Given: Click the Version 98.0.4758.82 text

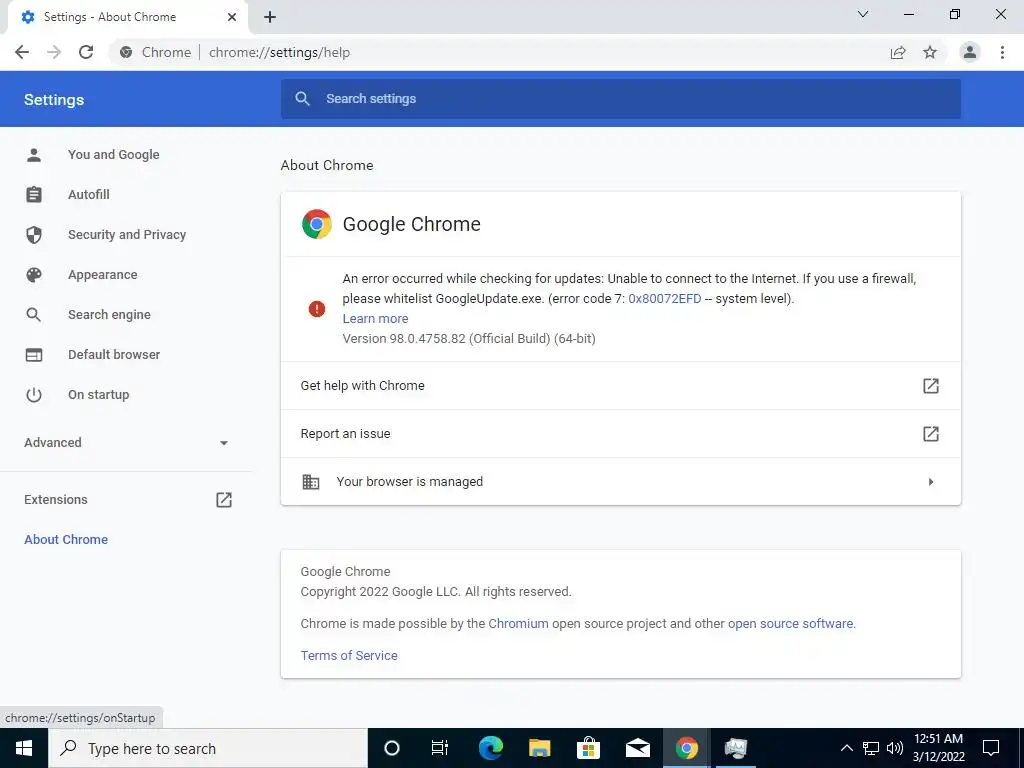Looking at the screenshot, I should (x=469, y=338).
